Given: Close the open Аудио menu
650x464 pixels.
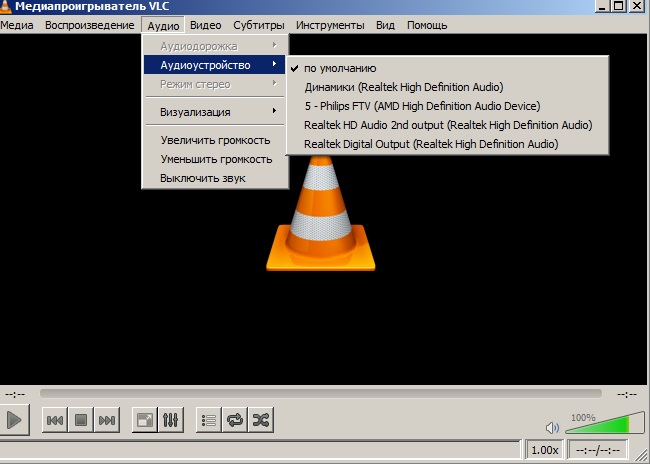Looking at the screenshot, I should (163, 26).
